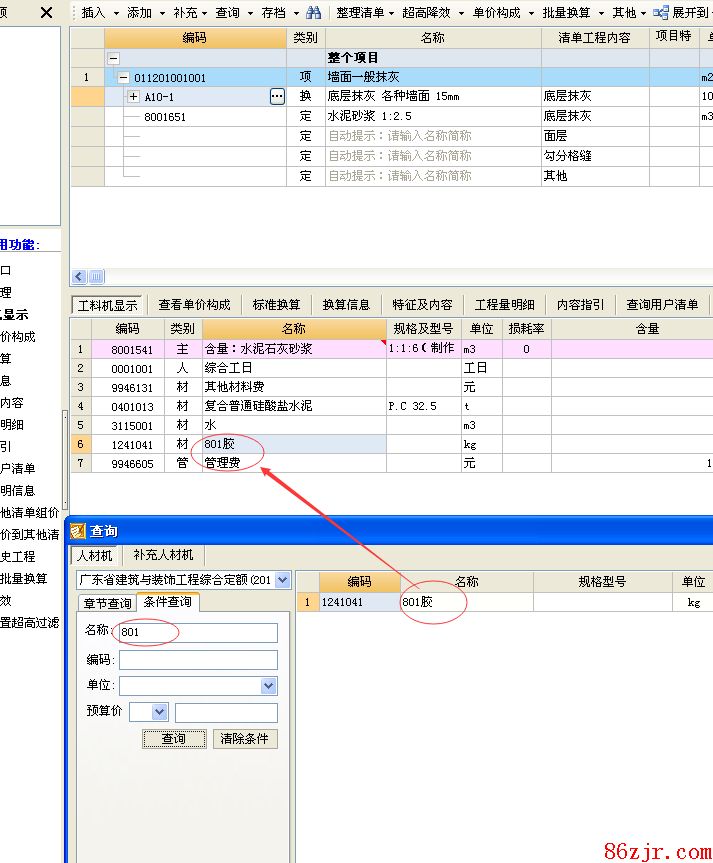Open the 预算价 comparison operator dropdown

click(x=159, y=711)
